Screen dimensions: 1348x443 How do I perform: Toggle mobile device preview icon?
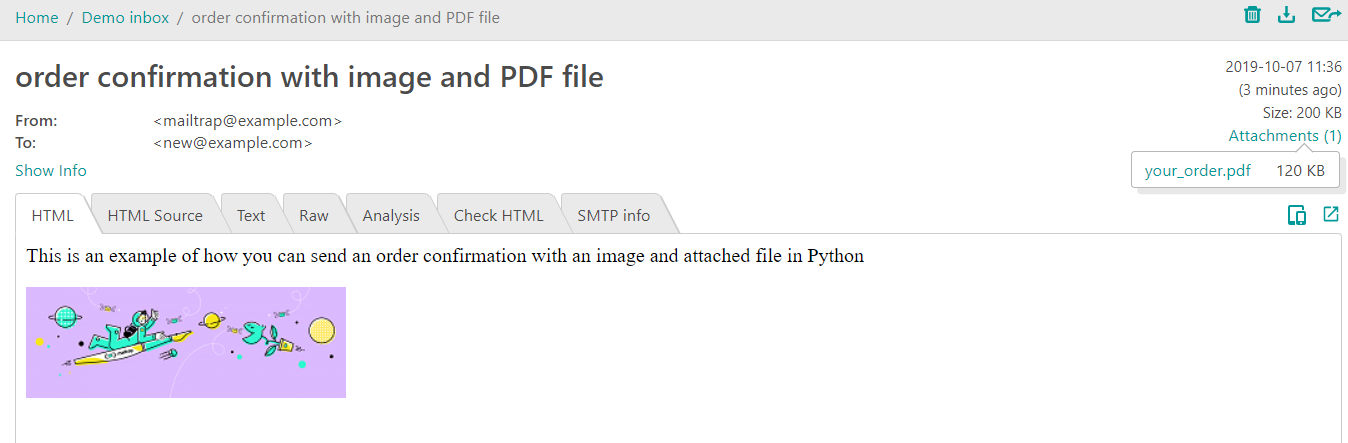1297,215
